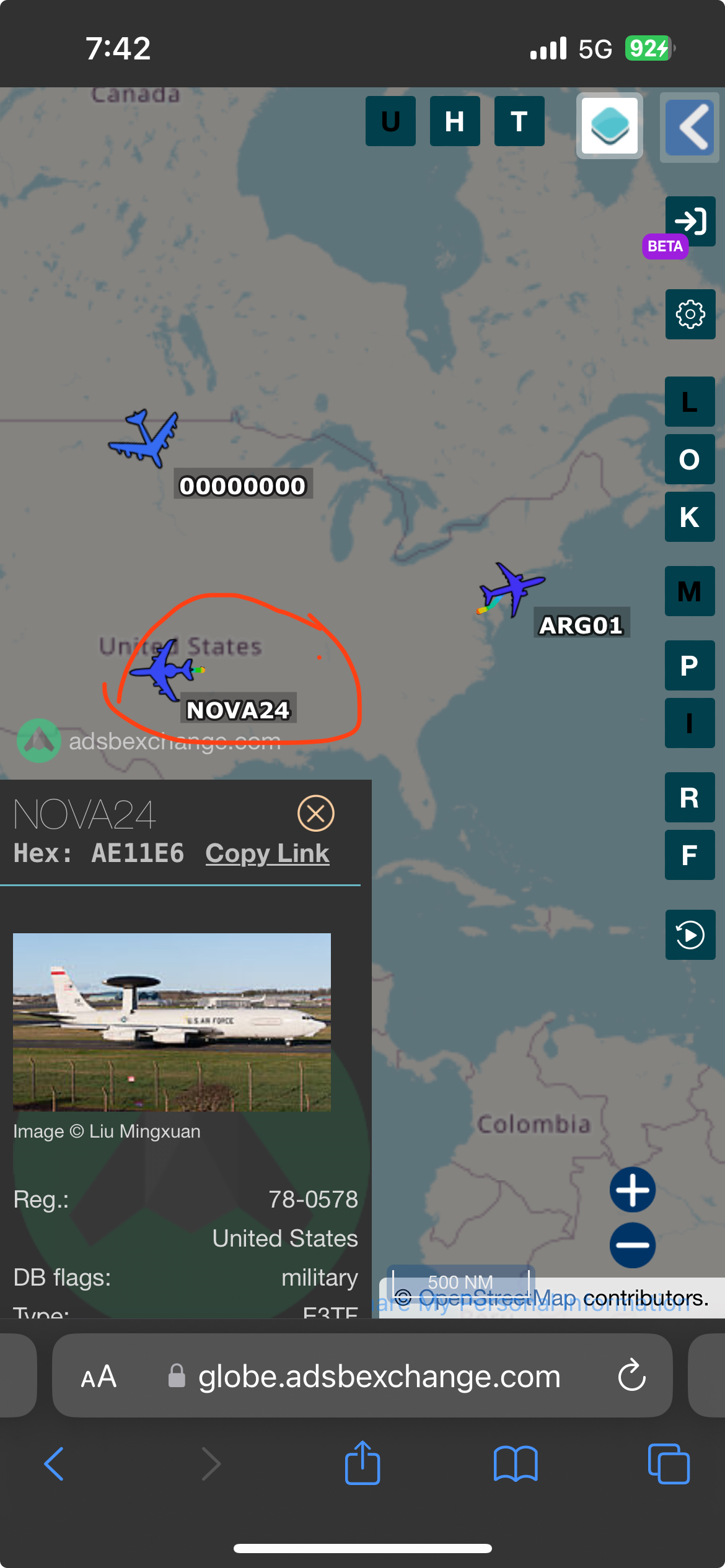Click the Copy Link hyperlink

pyautogui.click(x=267, y=853)
